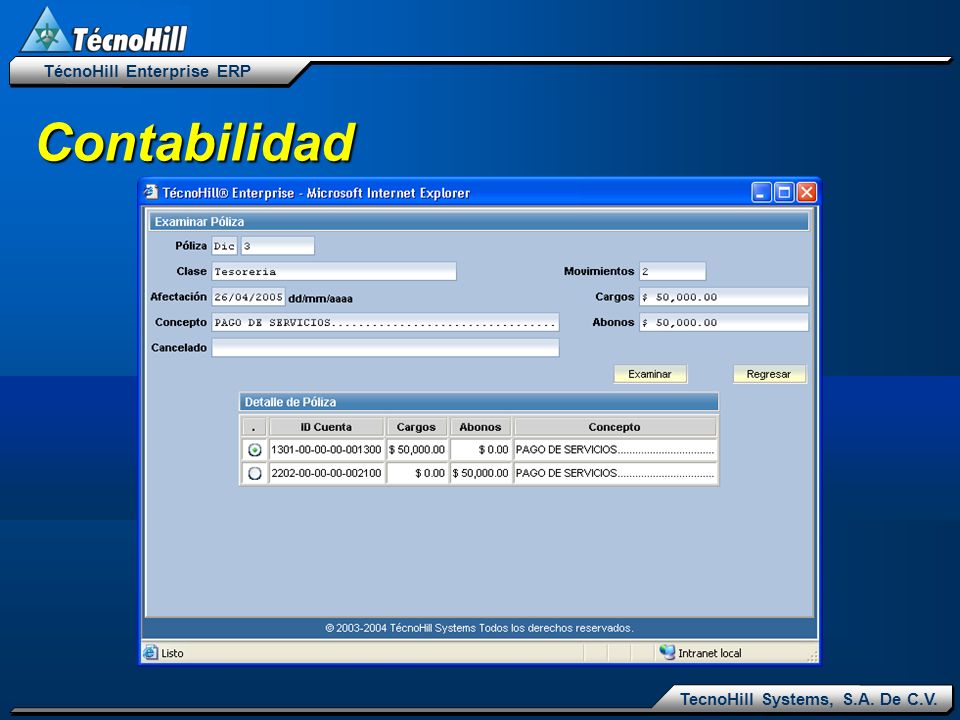Click account 2202-00-00-00-002100 cell
This screenshot has height=720, width=960.
click(x=326, y=473)
